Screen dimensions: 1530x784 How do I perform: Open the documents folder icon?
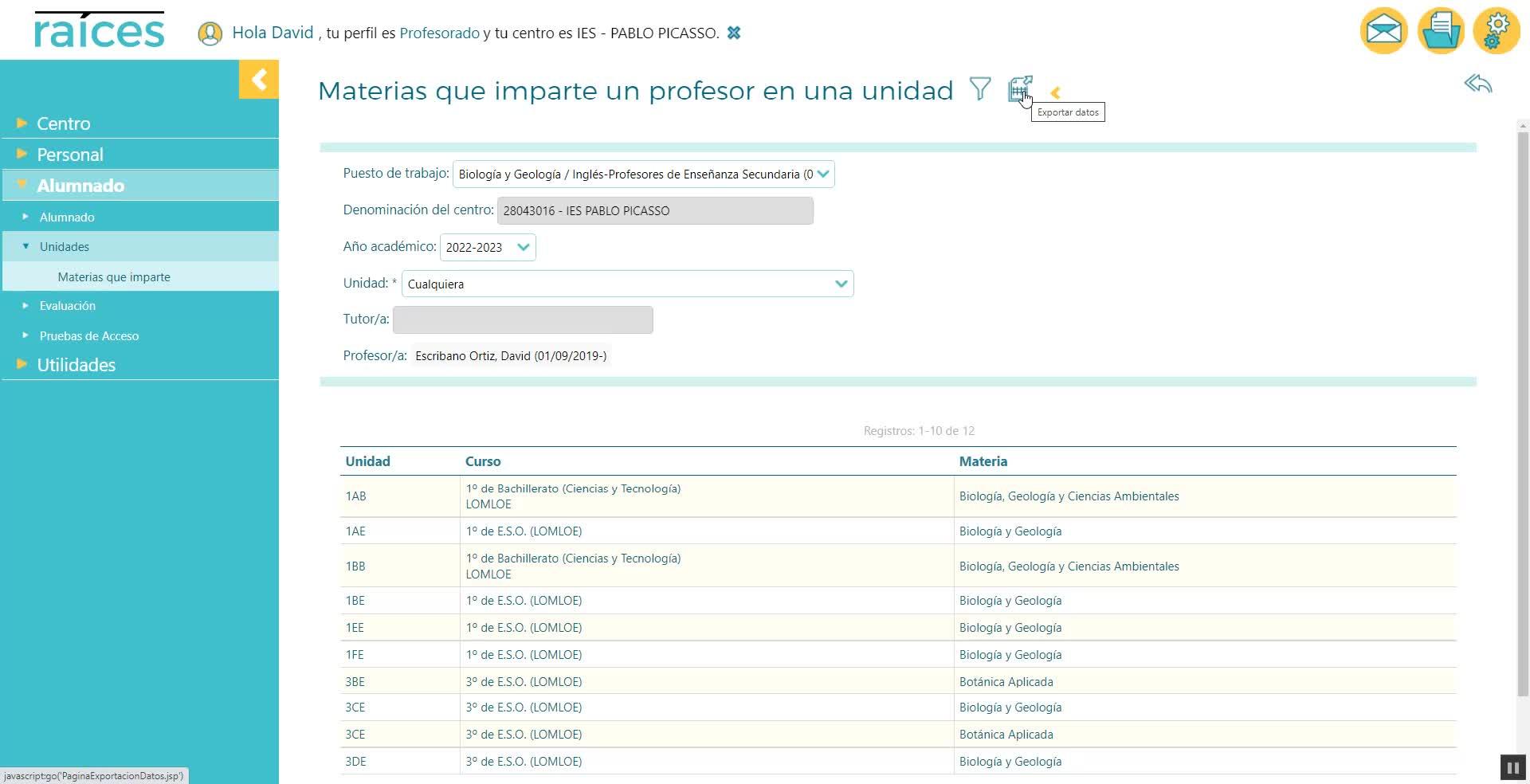pos(1440,31)
